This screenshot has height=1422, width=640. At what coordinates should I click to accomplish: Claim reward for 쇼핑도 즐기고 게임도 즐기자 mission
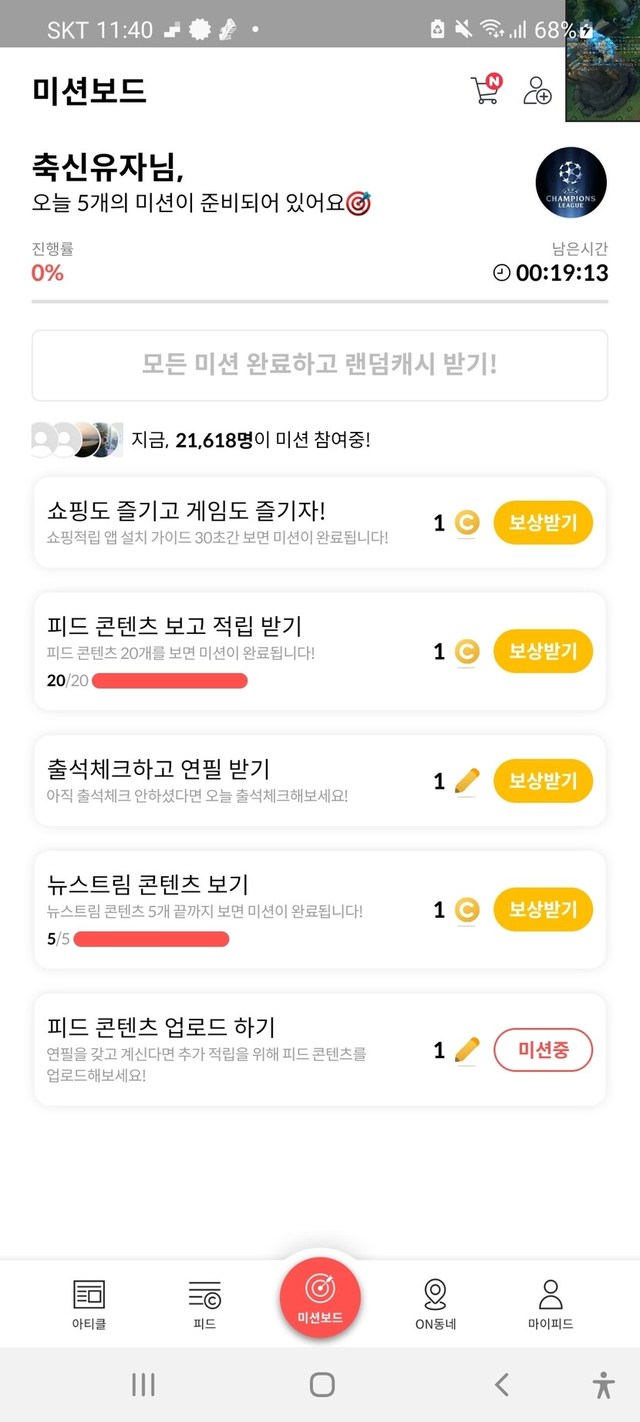point(543,523)
